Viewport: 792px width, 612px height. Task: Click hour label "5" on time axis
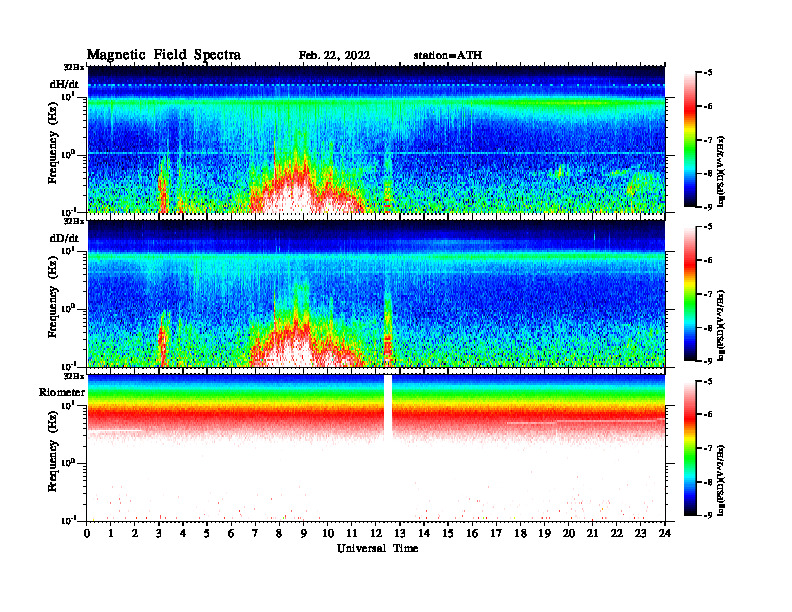point(207,533)
